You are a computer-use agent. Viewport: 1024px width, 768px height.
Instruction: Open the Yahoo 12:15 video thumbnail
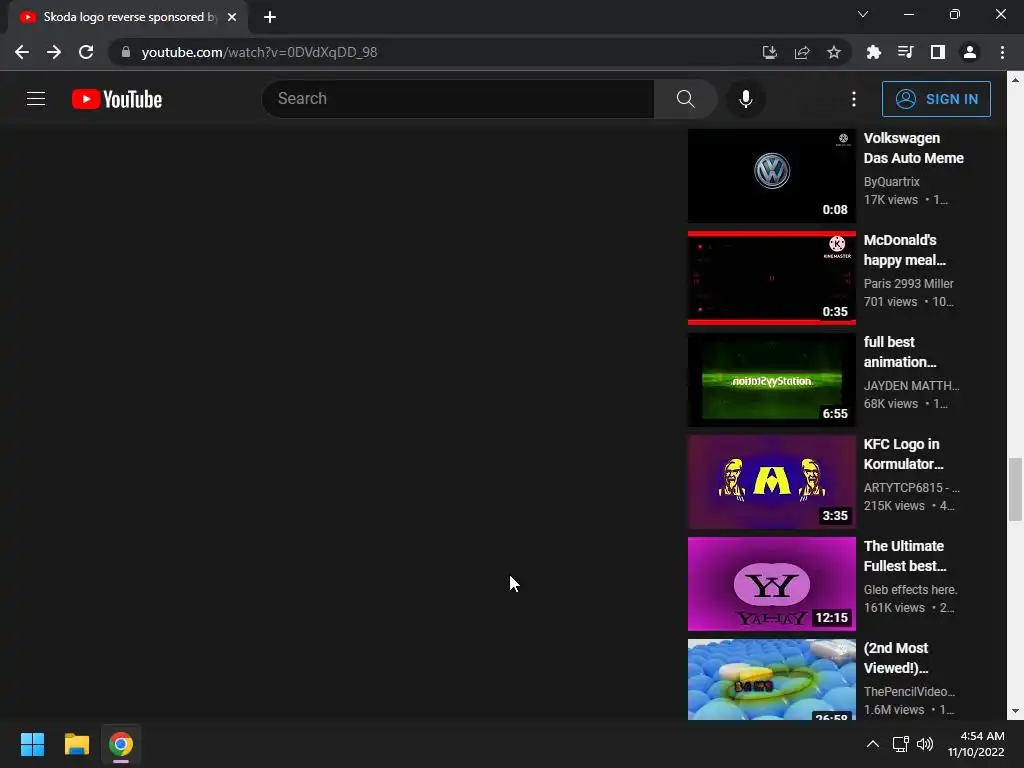tap(771, 583)
